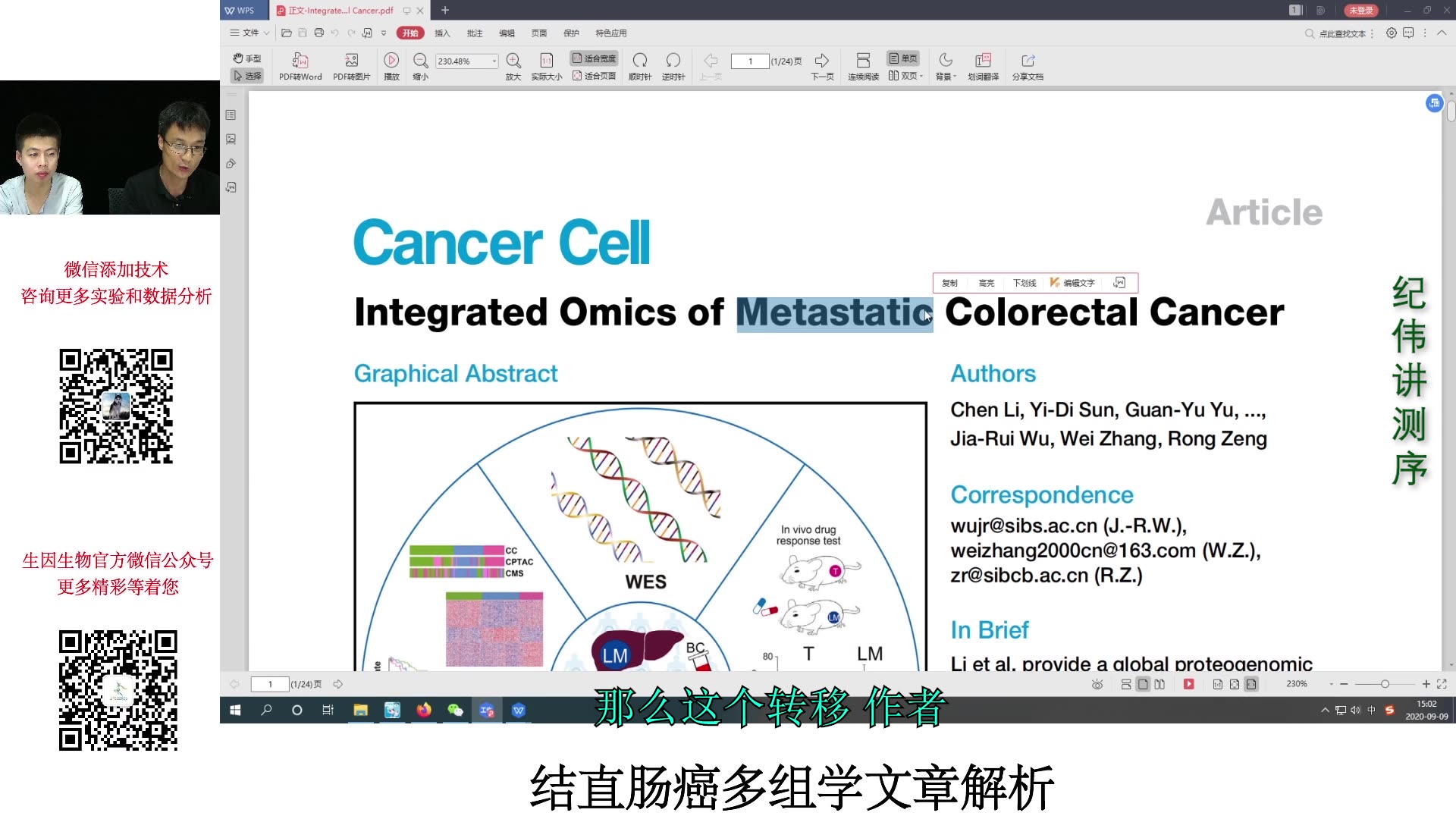
Task: Switch to single page (单页) layout
Action: (x=903, y=58)
